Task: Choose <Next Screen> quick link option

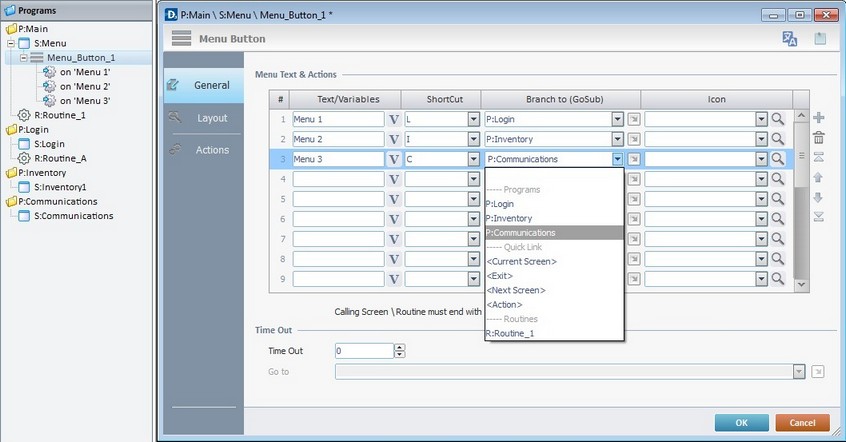Action: (x=554, y=290)
